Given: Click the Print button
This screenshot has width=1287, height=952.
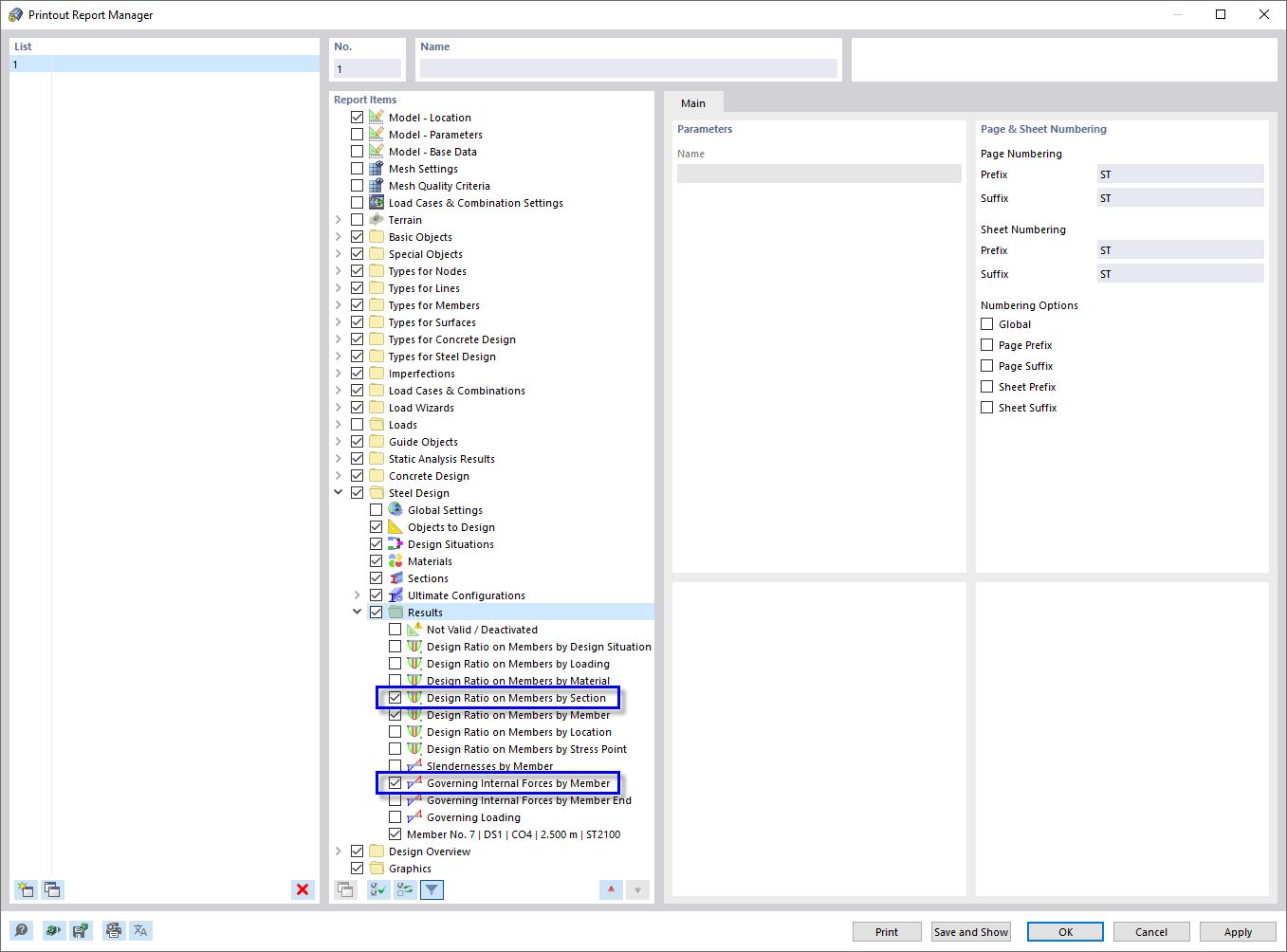Looking at the screenshot, I should coord(887,932).
